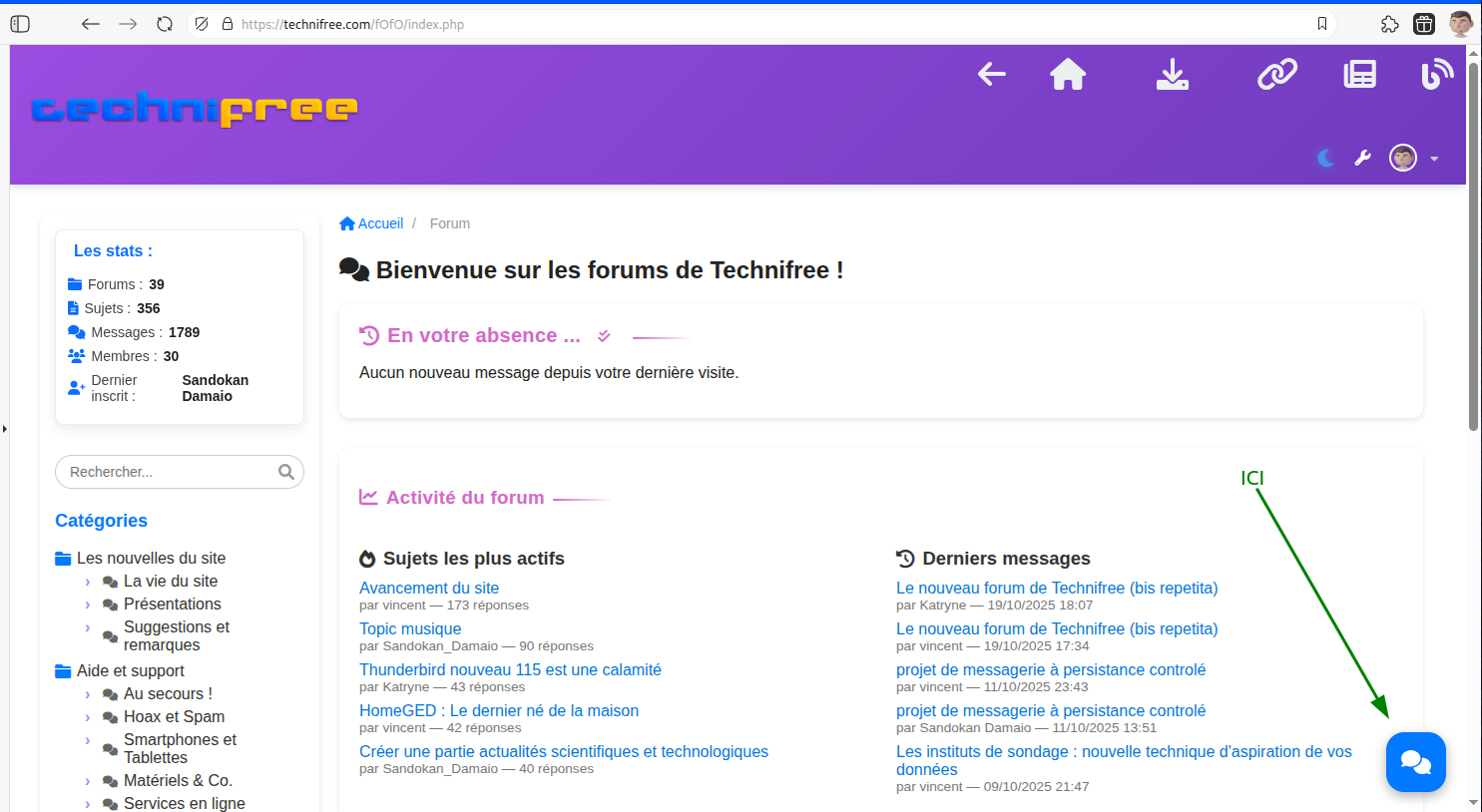Open the Topic musique thread
This screenshot has width=1482, height=812.
click(x=410, y=628)
